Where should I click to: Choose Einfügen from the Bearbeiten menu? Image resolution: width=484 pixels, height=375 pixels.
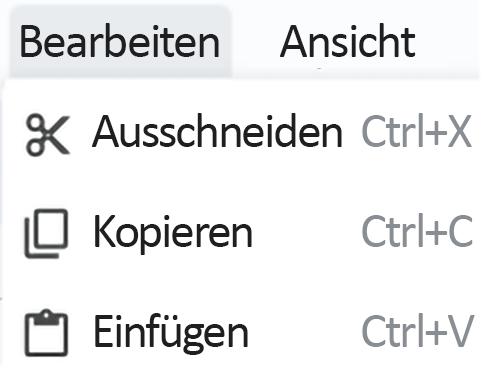click(243, 332)
